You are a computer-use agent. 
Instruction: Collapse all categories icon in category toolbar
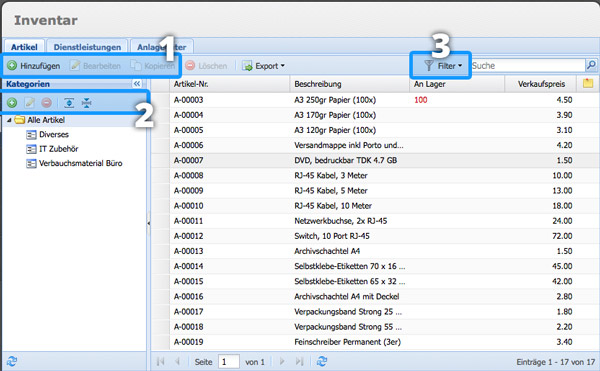87,103
